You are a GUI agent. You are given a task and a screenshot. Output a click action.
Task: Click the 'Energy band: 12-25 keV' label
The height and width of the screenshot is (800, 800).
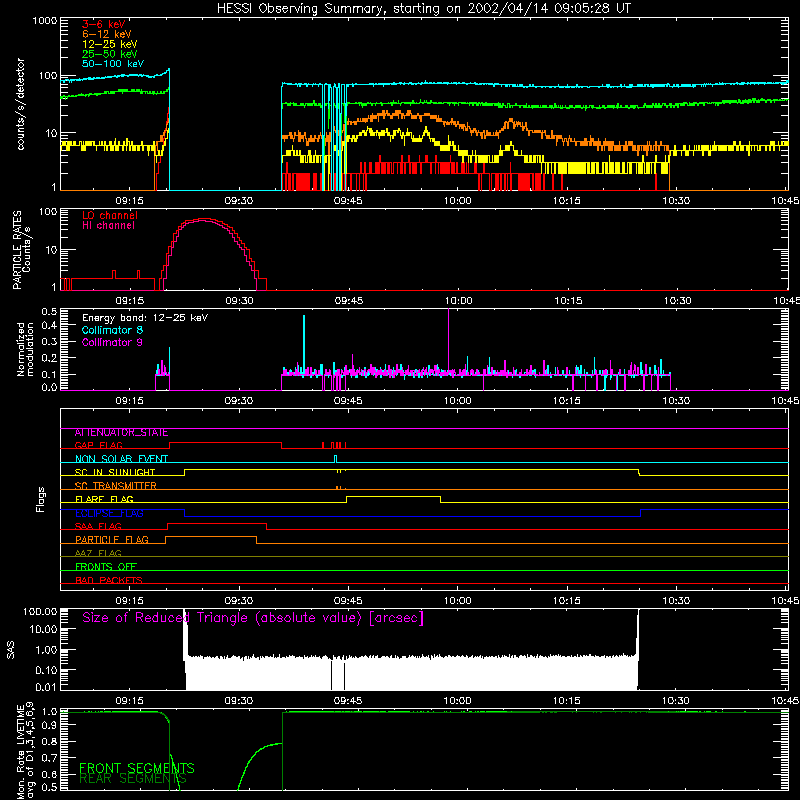(x=145, y=318)
